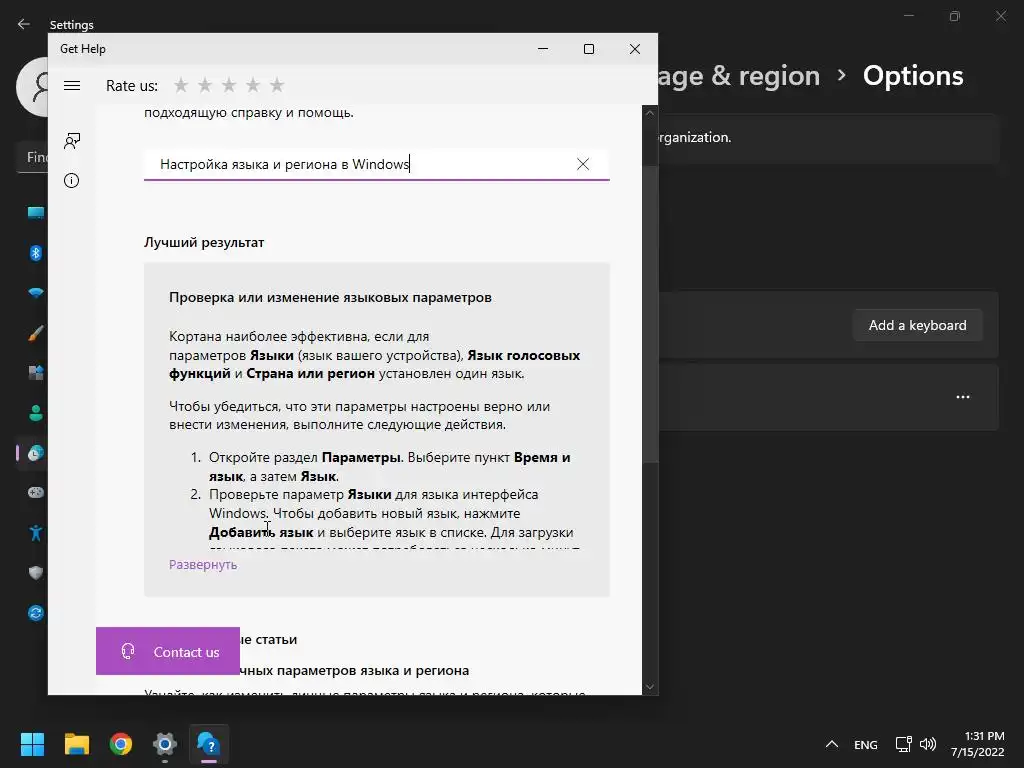Open the three-dots menu in Settings Options
The height and width of the screenshot is (768, 1024).
(963, 397)
